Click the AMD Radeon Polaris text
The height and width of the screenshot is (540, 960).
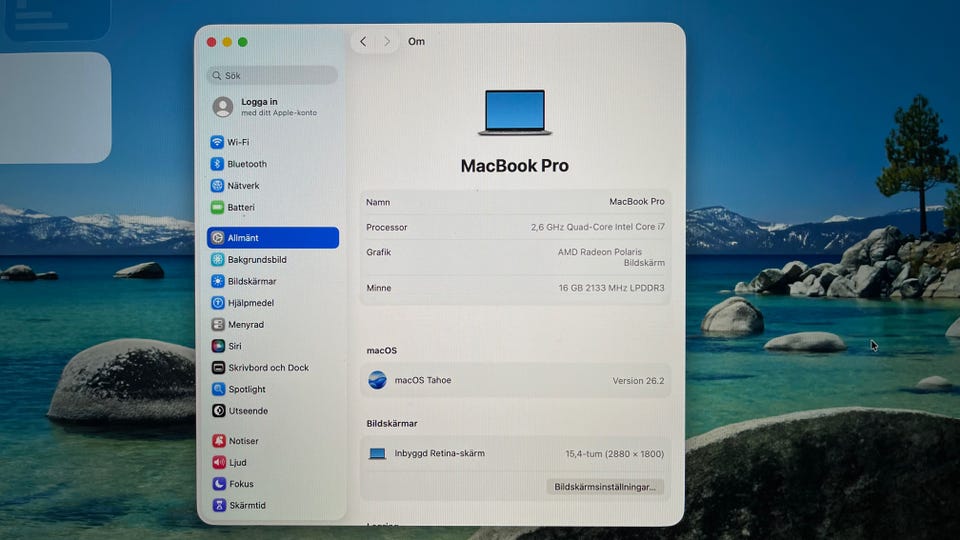coord(599,252)
